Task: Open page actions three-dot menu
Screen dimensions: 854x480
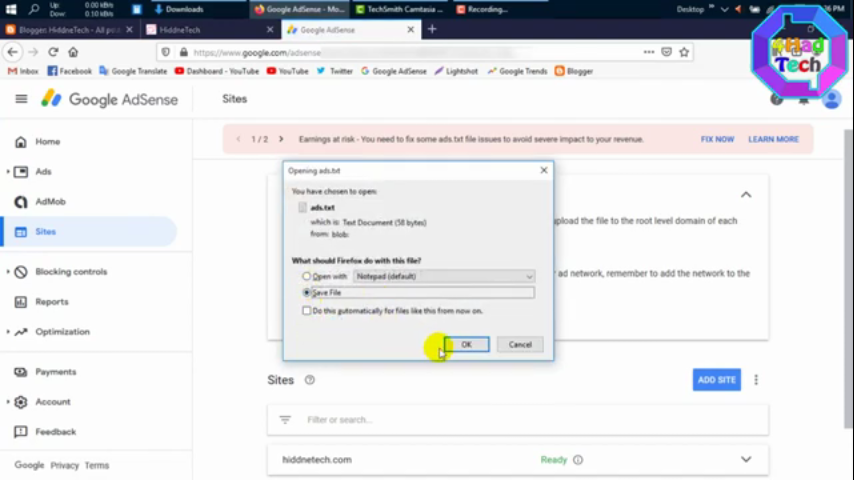Action: (649, 52)
